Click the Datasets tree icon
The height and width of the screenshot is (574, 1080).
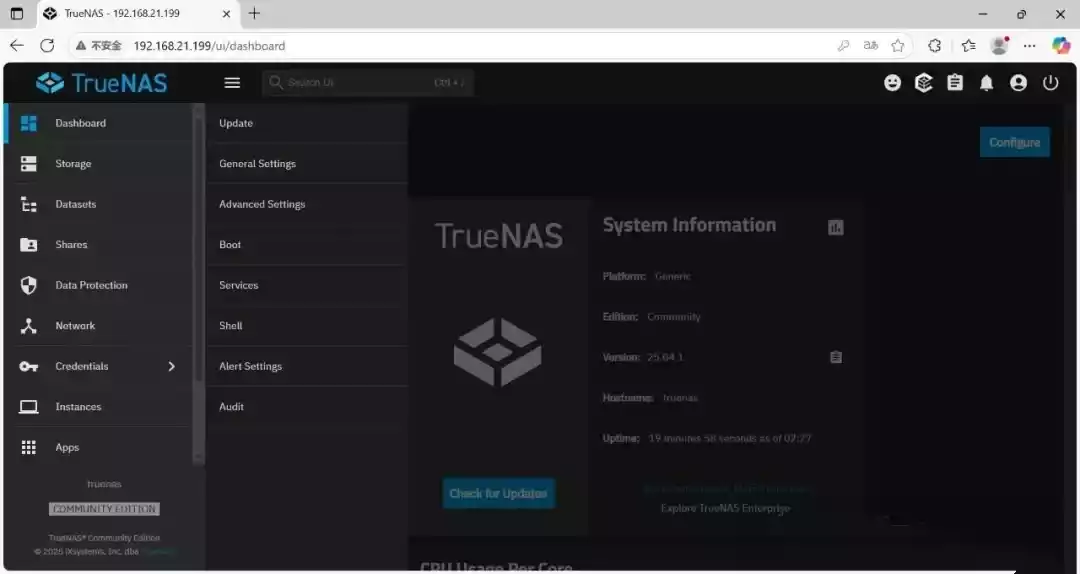28,205
